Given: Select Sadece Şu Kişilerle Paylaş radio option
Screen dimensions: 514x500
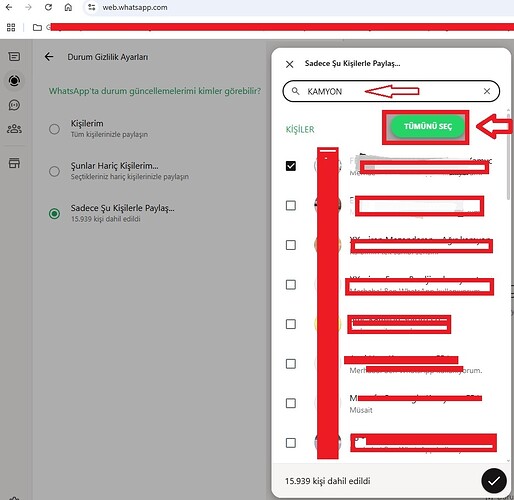Looking at the screenshot, I should pyautogui.click(x=54, y=213).
